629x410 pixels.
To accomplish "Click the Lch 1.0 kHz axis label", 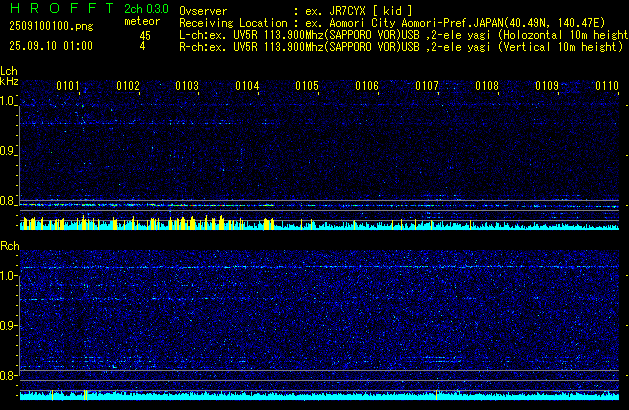I will click(x=7, y=101).
